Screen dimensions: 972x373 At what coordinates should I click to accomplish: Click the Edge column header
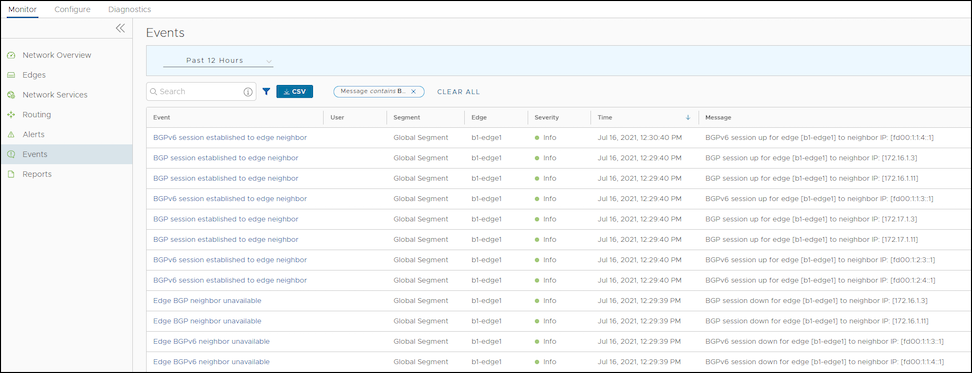click(479, 117)
